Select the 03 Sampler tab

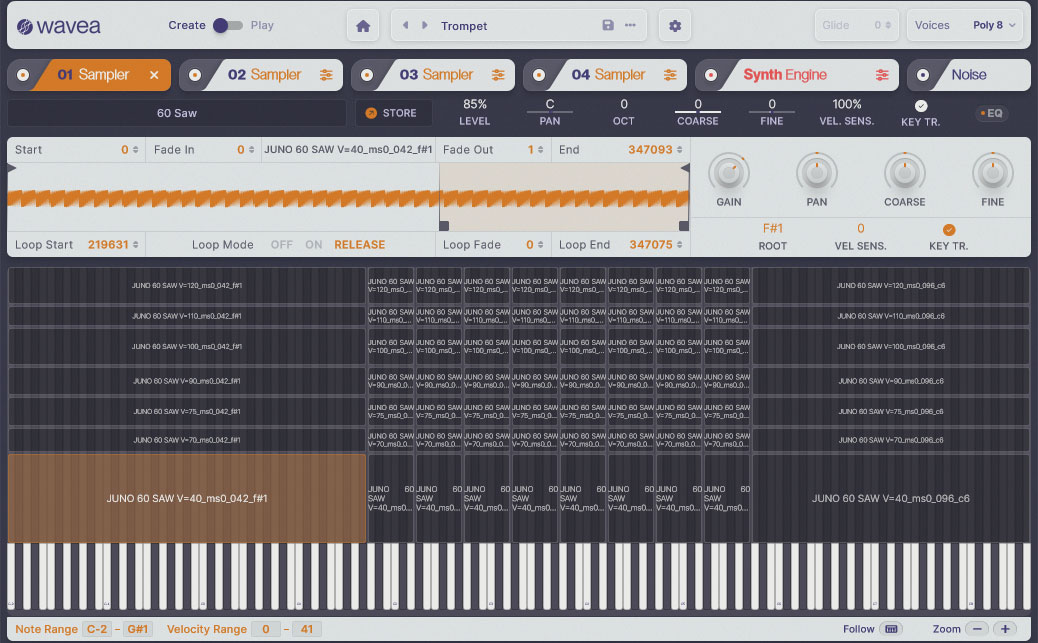tap(436, 75)
